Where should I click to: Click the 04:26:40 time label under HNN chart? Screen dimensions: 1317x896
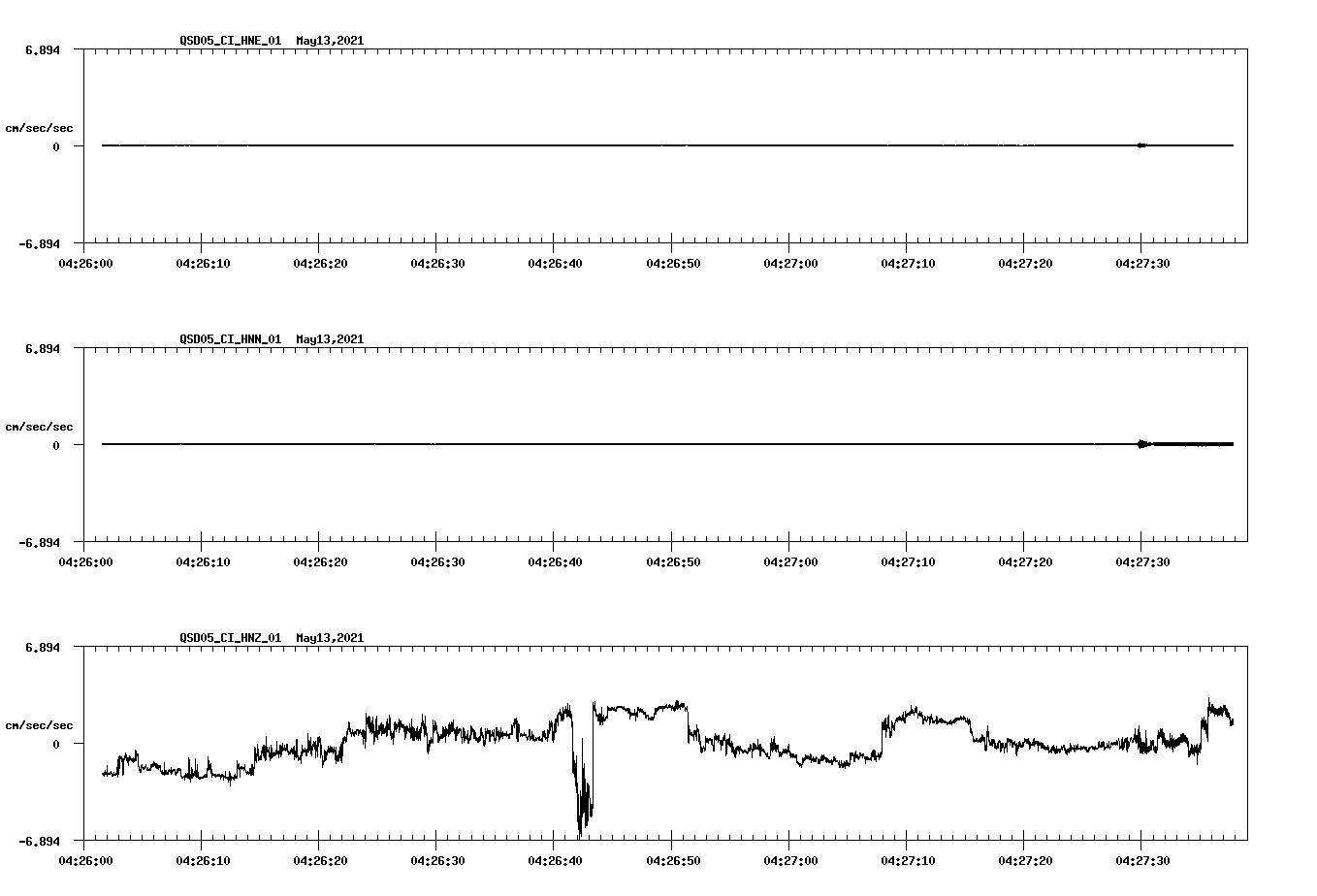tap(554, 561)
